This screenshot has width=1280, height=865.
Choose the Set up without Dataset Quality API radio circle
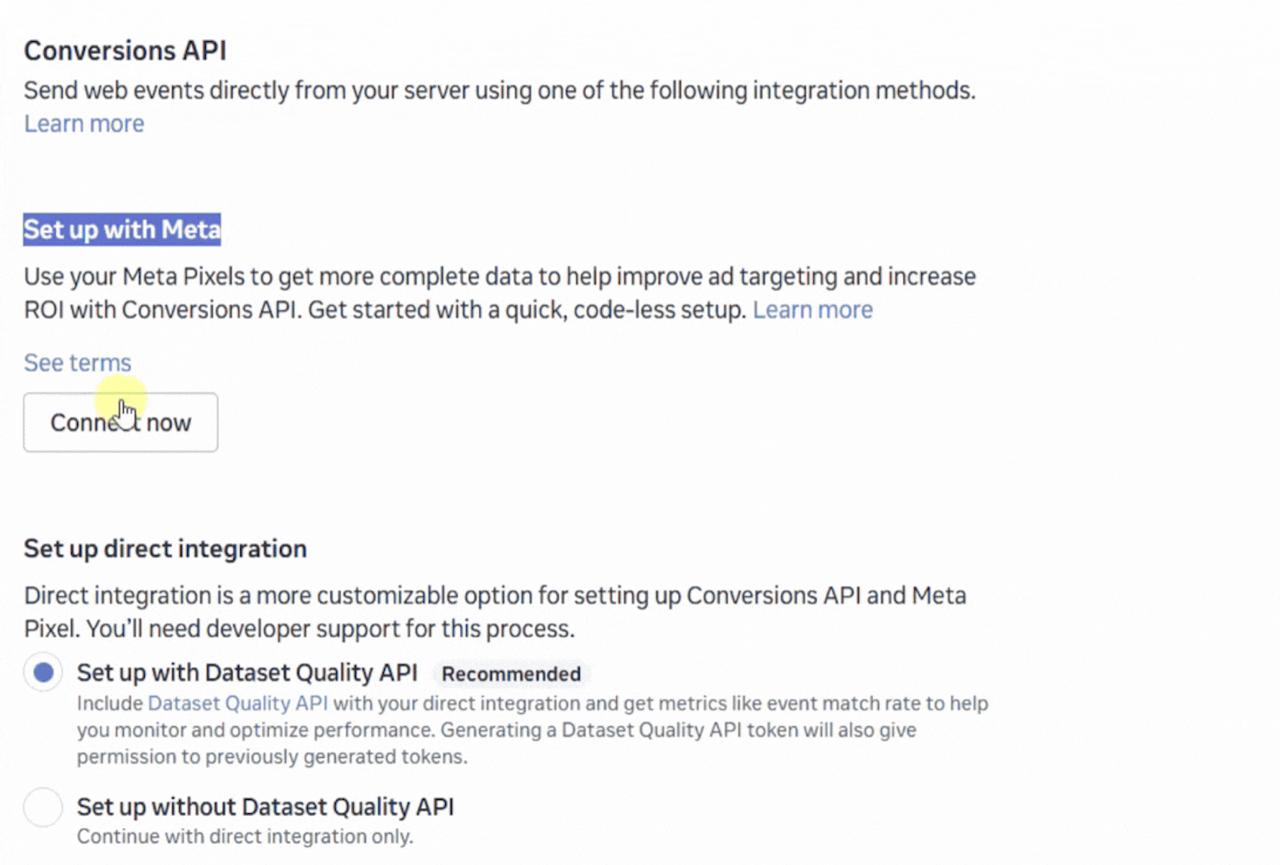tap(43, 807)
